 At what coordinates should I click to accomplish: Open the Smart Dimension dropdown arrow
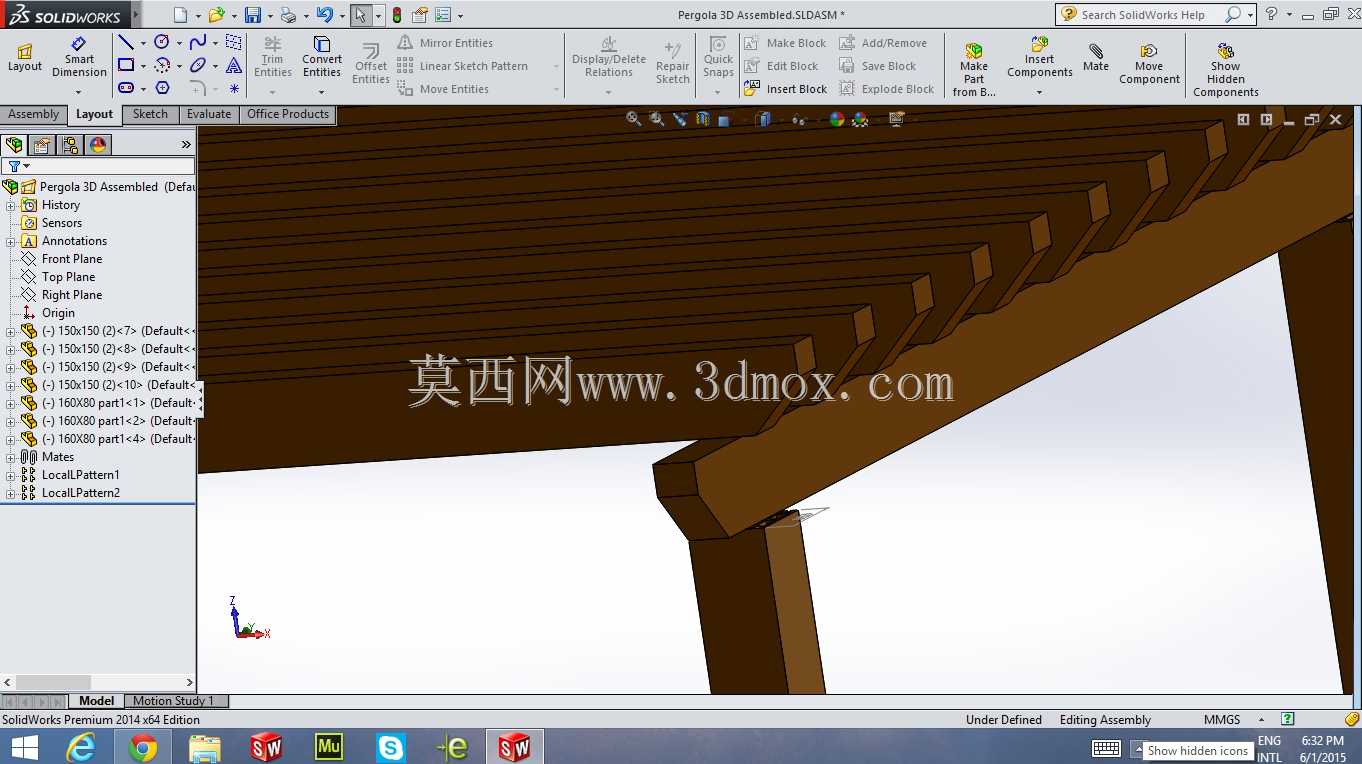coord(79,92)
